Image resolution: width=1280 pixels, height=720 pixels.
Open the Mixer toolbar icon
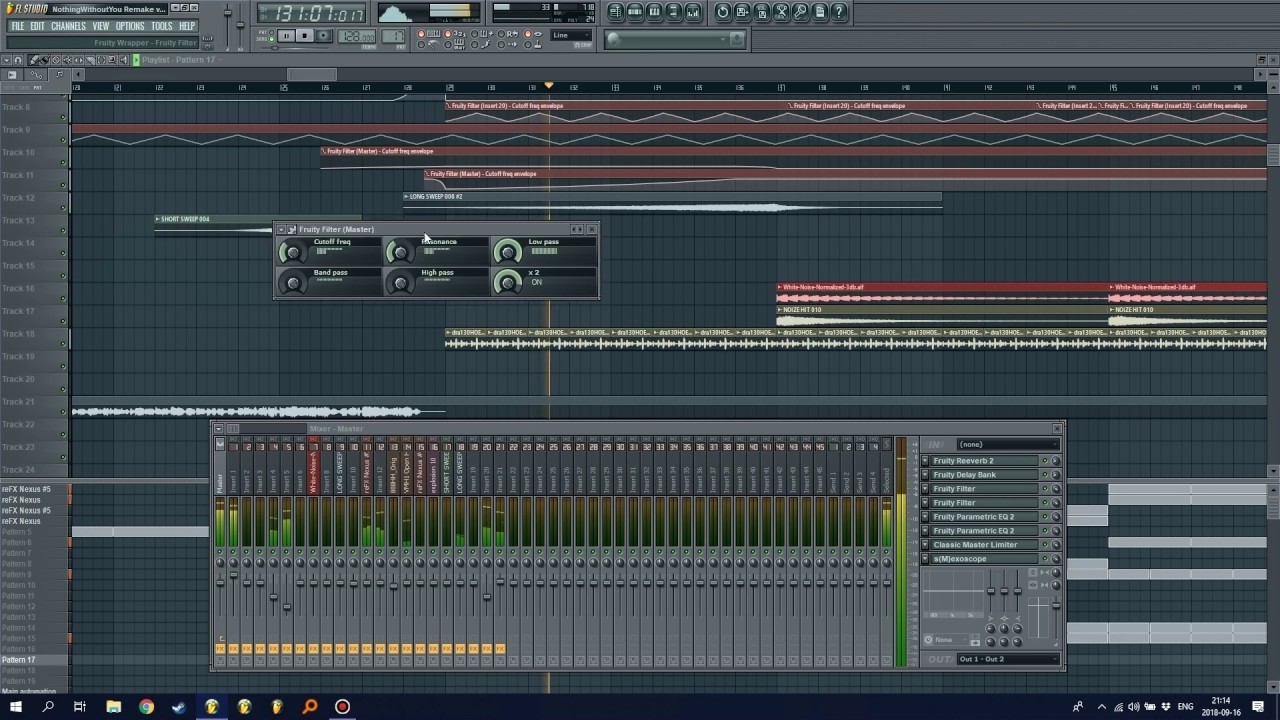pos(693,12)
